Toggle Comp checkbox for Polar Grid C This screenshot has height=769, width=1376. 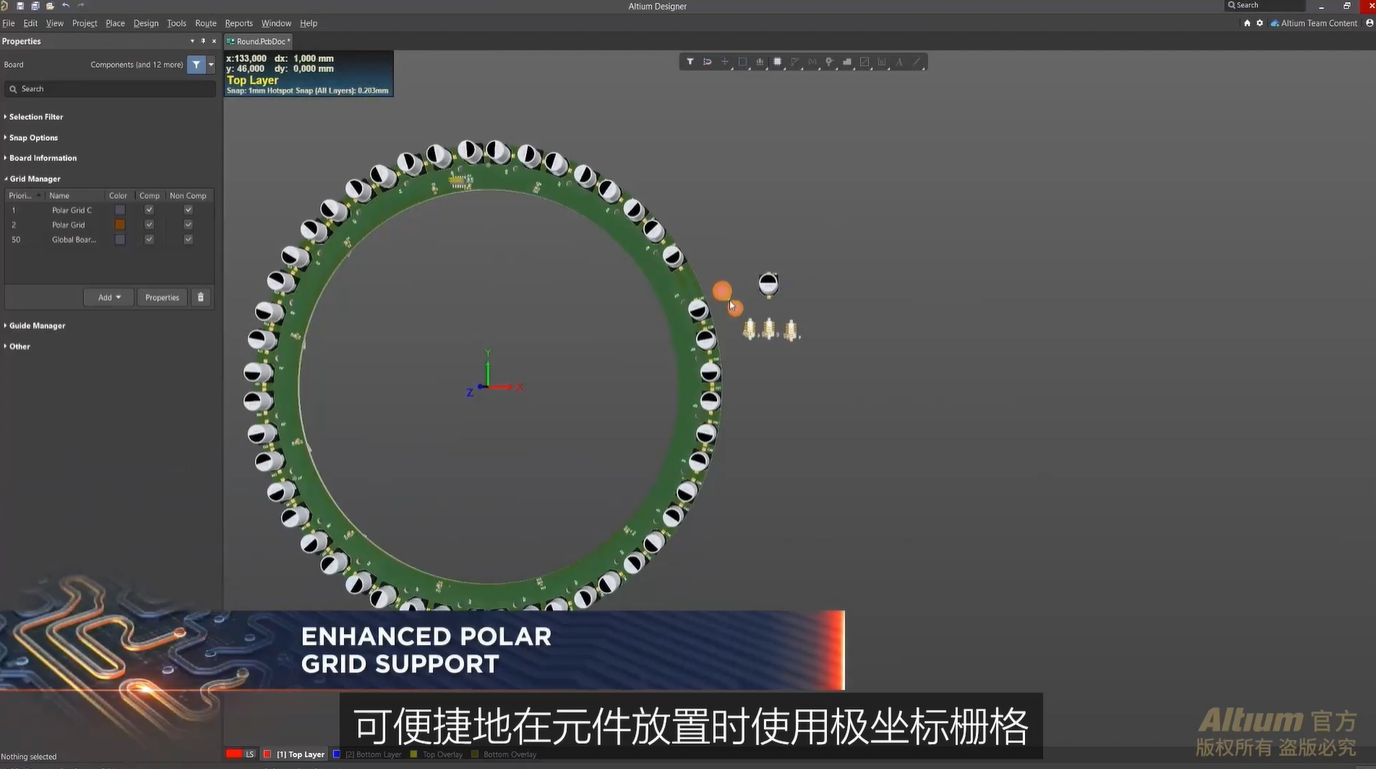pyautogui.click(x=149, y=210)
